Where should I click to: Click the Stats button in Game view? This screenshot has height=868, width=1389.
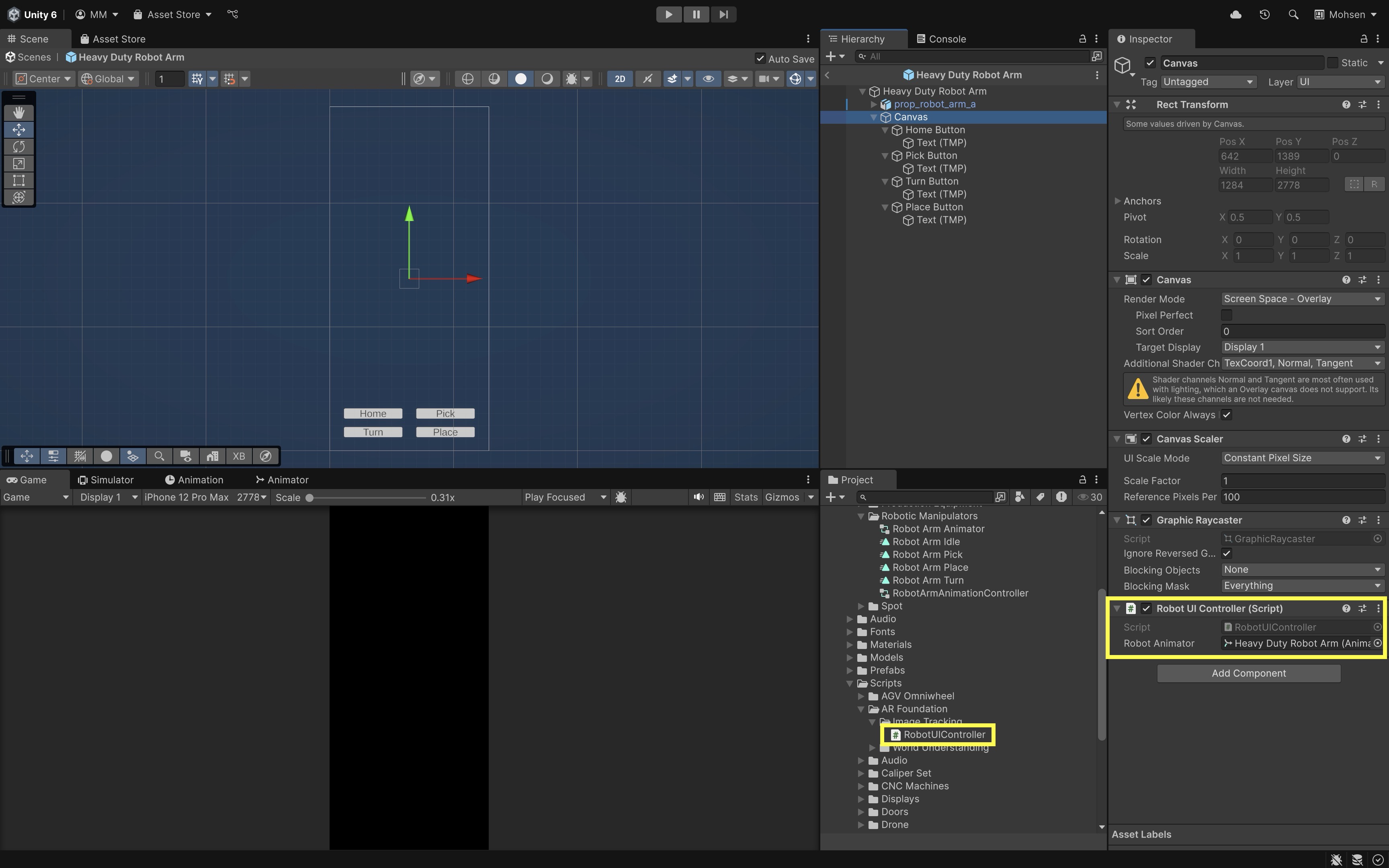tap(746, 497)
